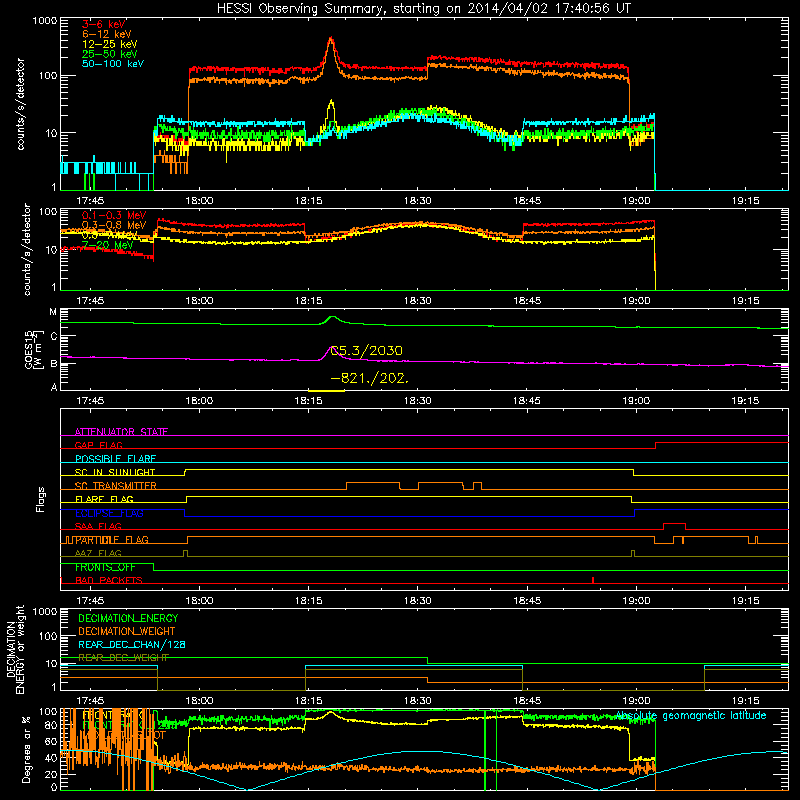
Task: Click the '1000' label on top panel axis
Action: coord(44,21)
